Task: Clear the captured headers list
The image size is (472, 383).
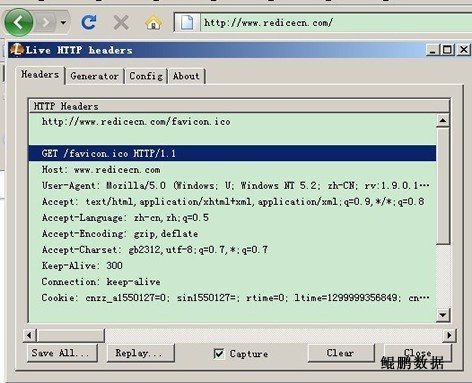Action: (x=341, y=353)
